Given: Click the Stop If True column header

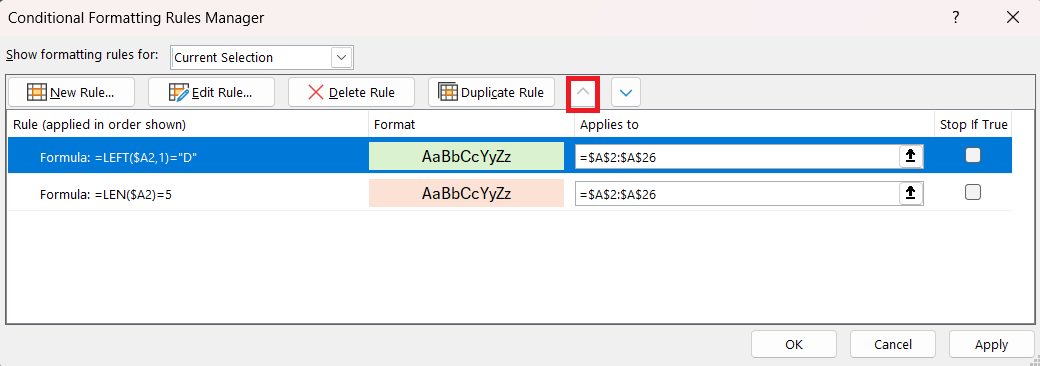Looking at the screenshot, I should [974, 125].
